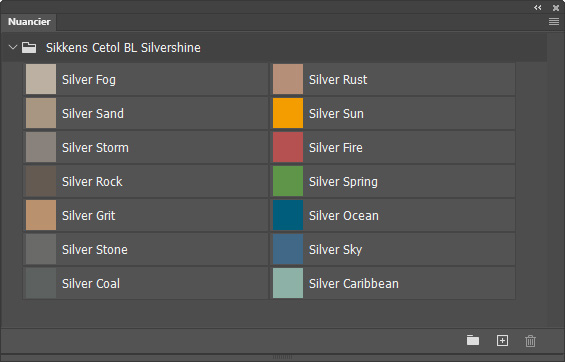Click the "Silver Stone" label
The image size is (565, 362).
point(95,250)
